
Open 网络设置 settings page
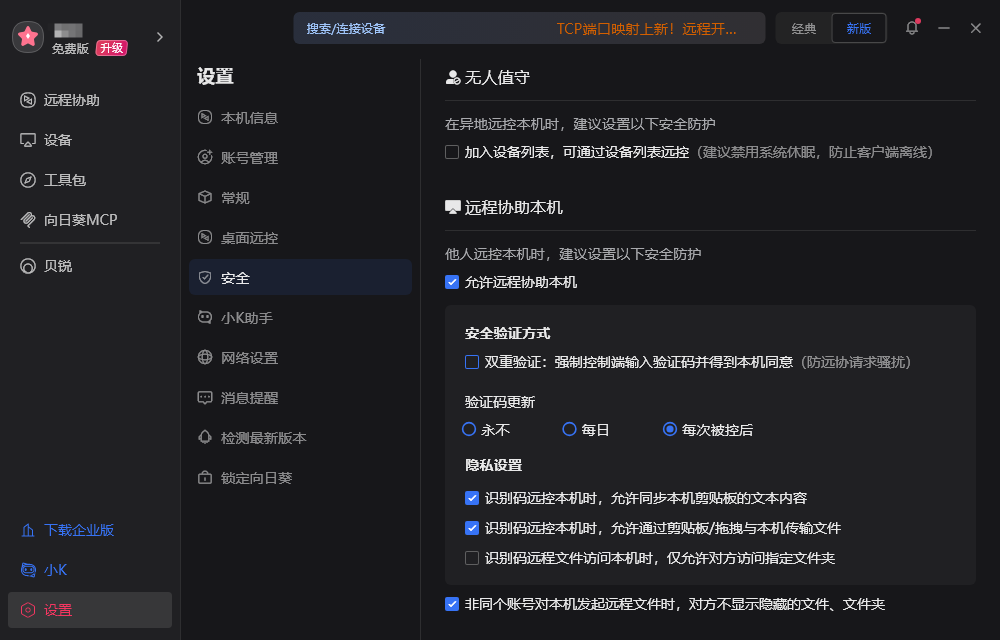click(300, 358)
